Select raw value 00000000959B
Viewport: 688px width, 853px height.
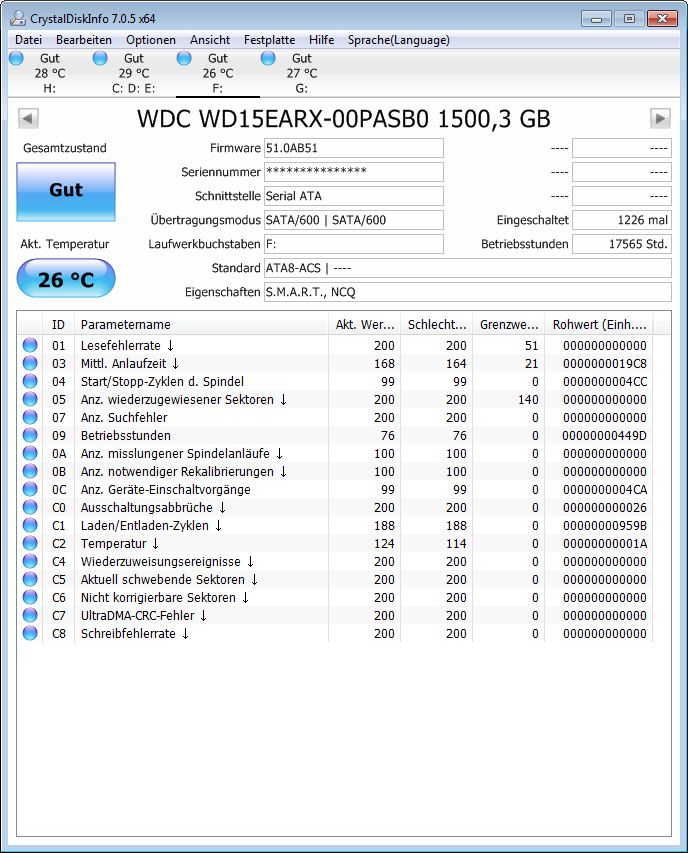coord(605,526)
